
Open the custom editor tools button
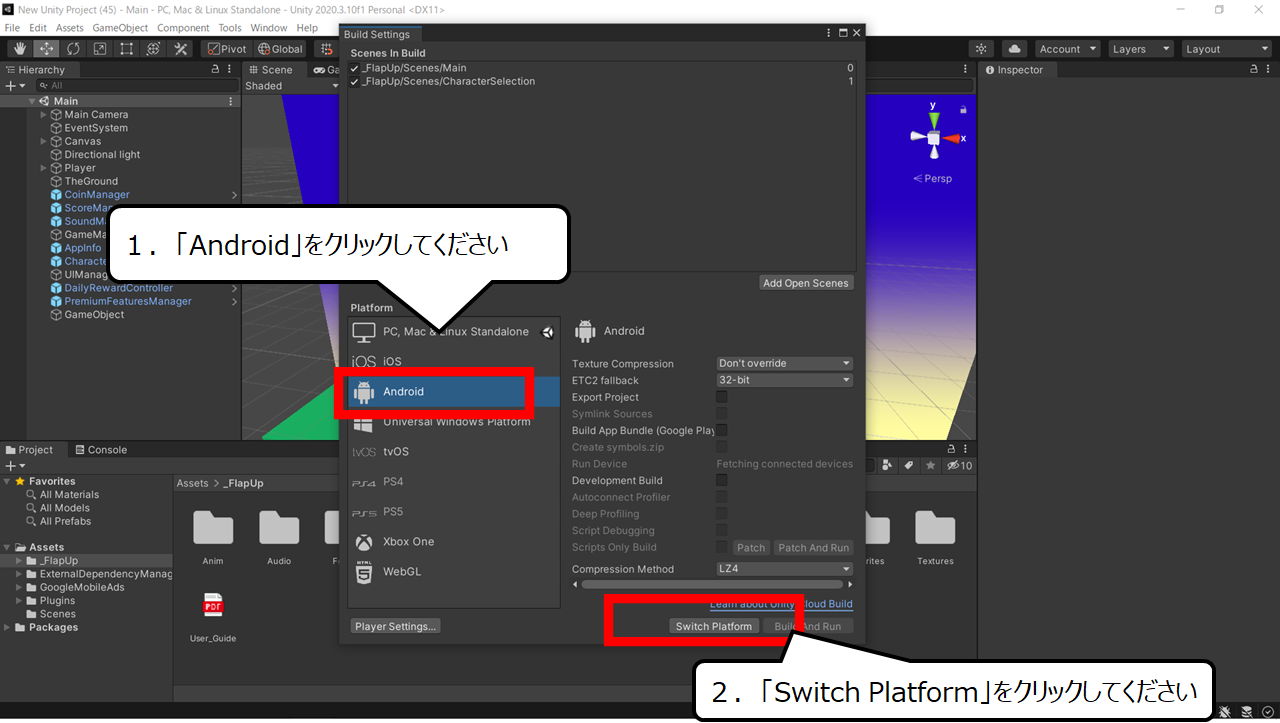click(181, 49)
